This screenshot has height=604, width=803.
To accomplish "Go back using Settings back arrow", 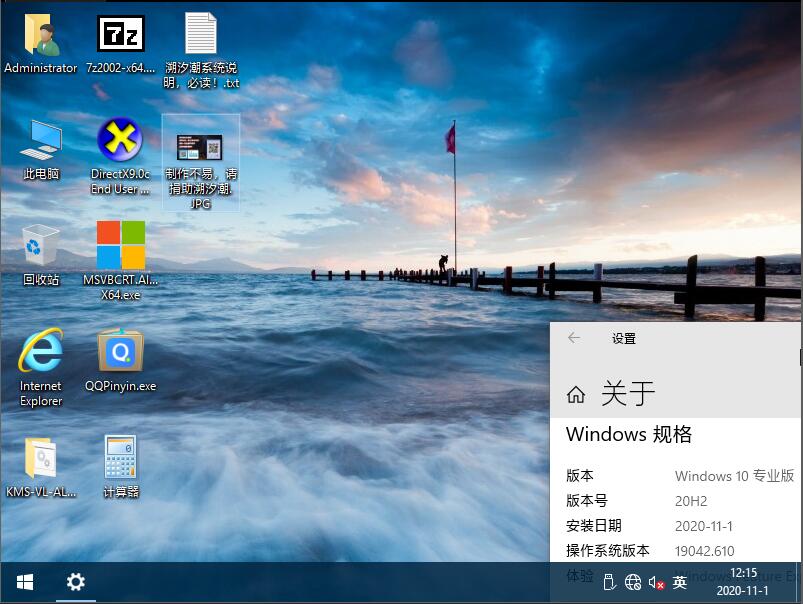I will pos(574,338).
